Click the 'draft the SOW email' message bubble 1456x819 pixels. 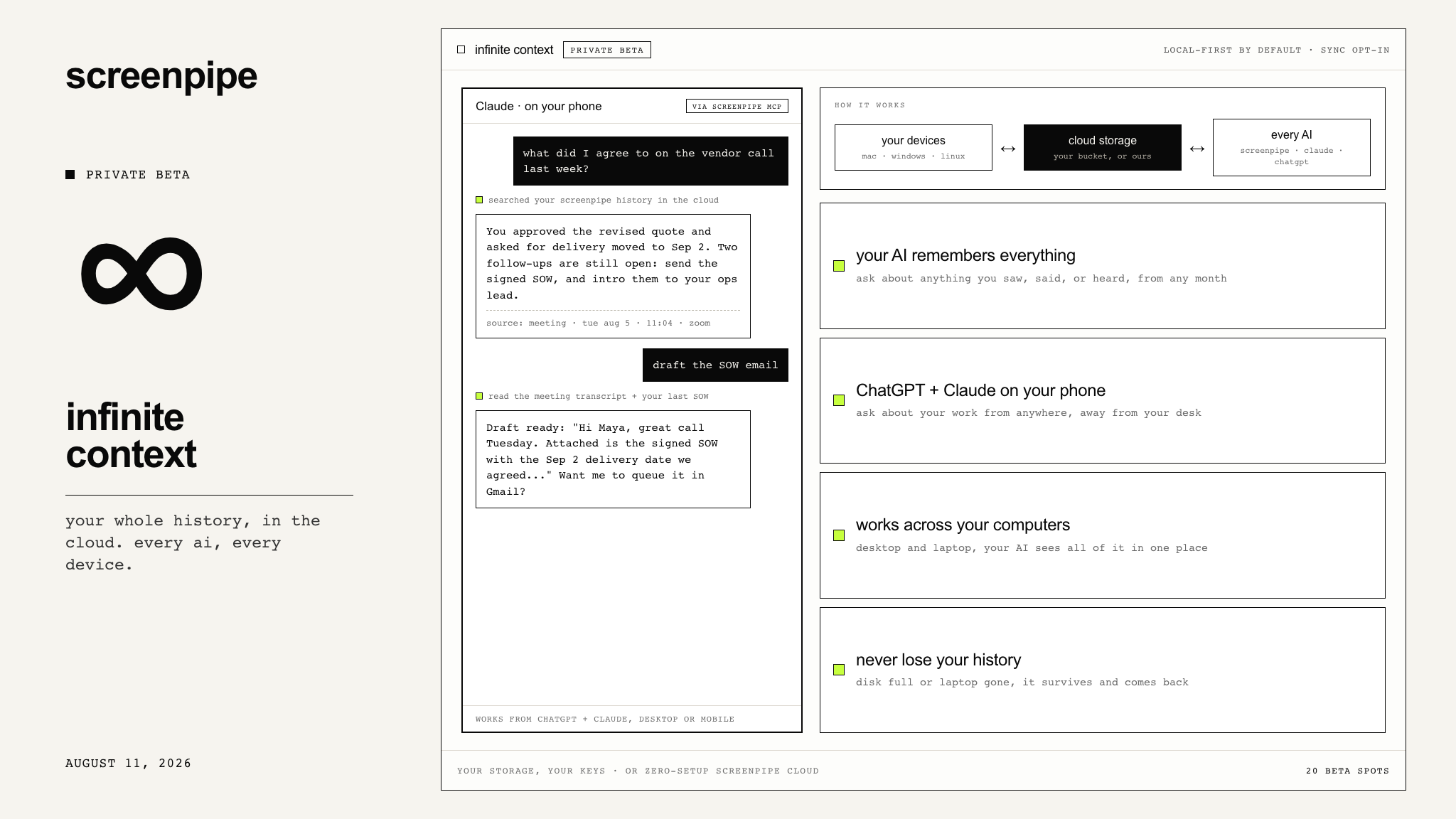pos(715,365)
